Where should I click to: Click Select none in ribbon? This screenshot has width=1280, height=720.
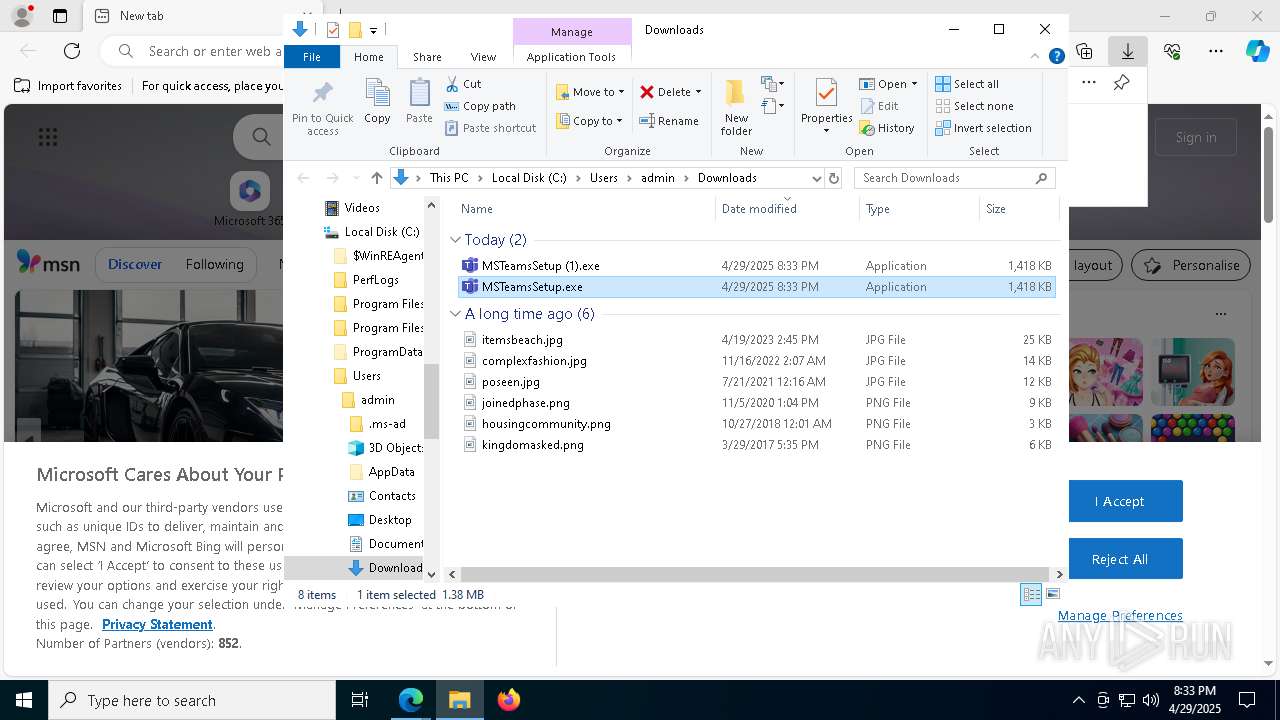pos(974,106)
